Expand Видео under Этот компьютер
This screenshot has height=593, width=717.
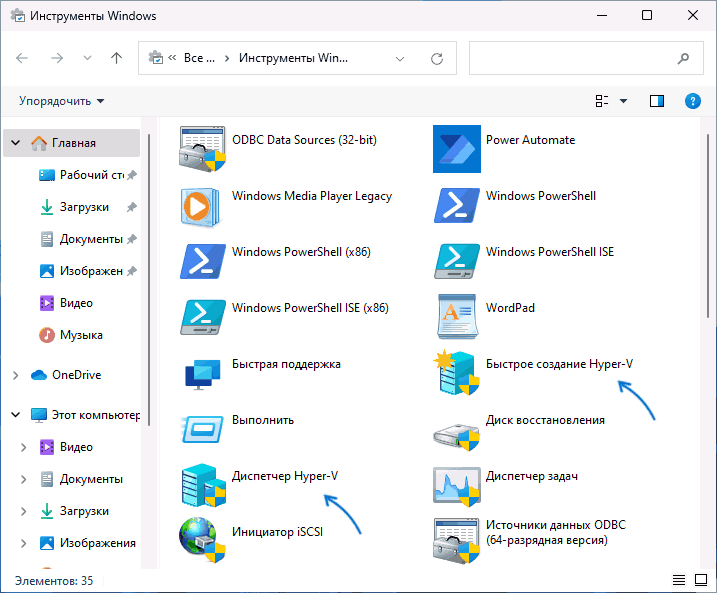[23, 447]
